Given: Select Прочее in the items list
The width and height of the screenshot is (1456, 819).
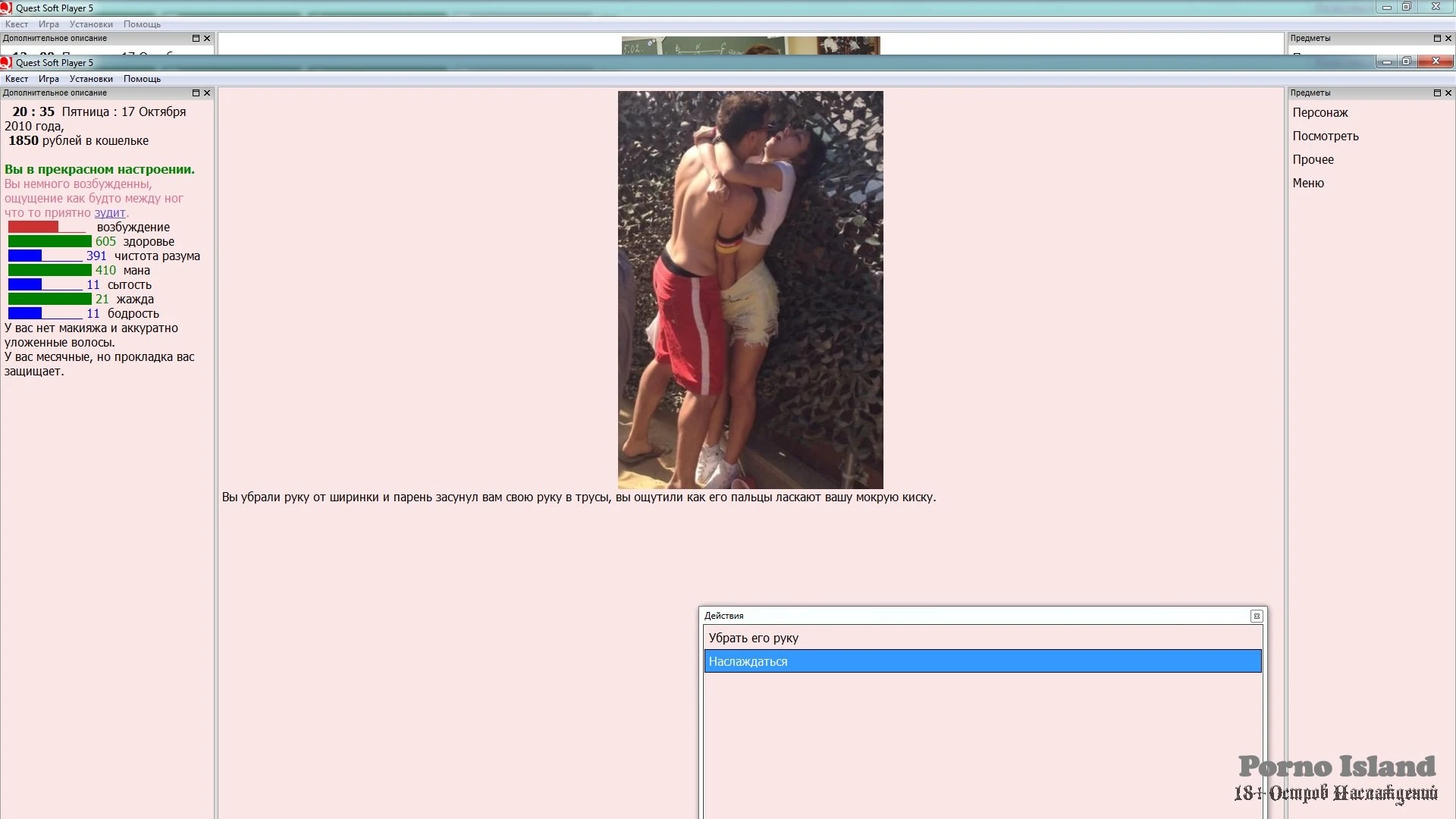Looking at the screenshot, I should (1313, 159).
